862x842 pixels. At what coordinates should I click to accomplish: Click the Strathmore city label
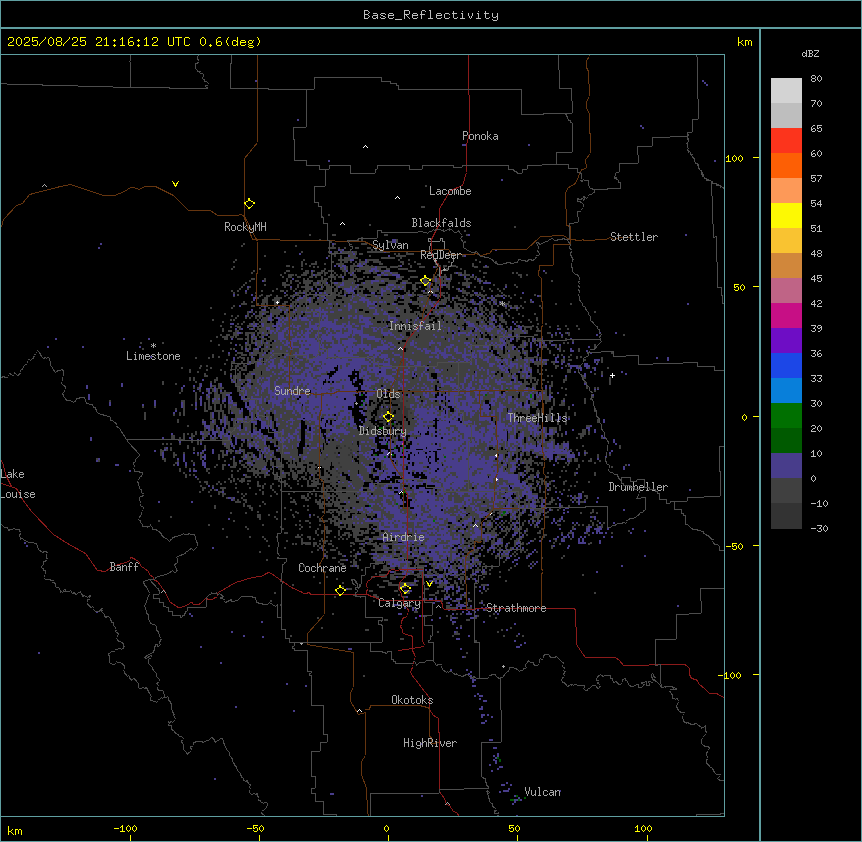(x=516, y=608)
